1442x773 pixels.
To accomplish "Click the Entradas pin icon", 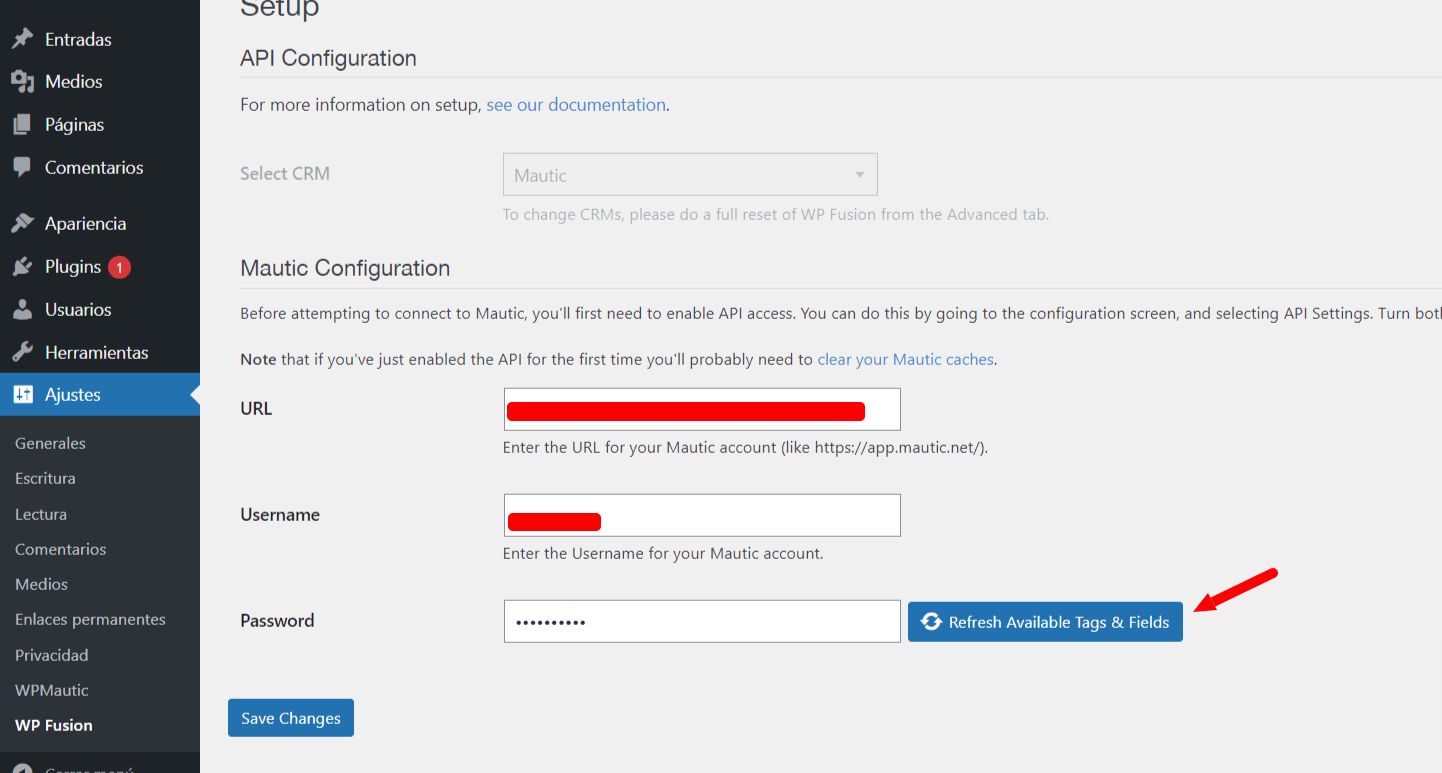I will point(22,39).
